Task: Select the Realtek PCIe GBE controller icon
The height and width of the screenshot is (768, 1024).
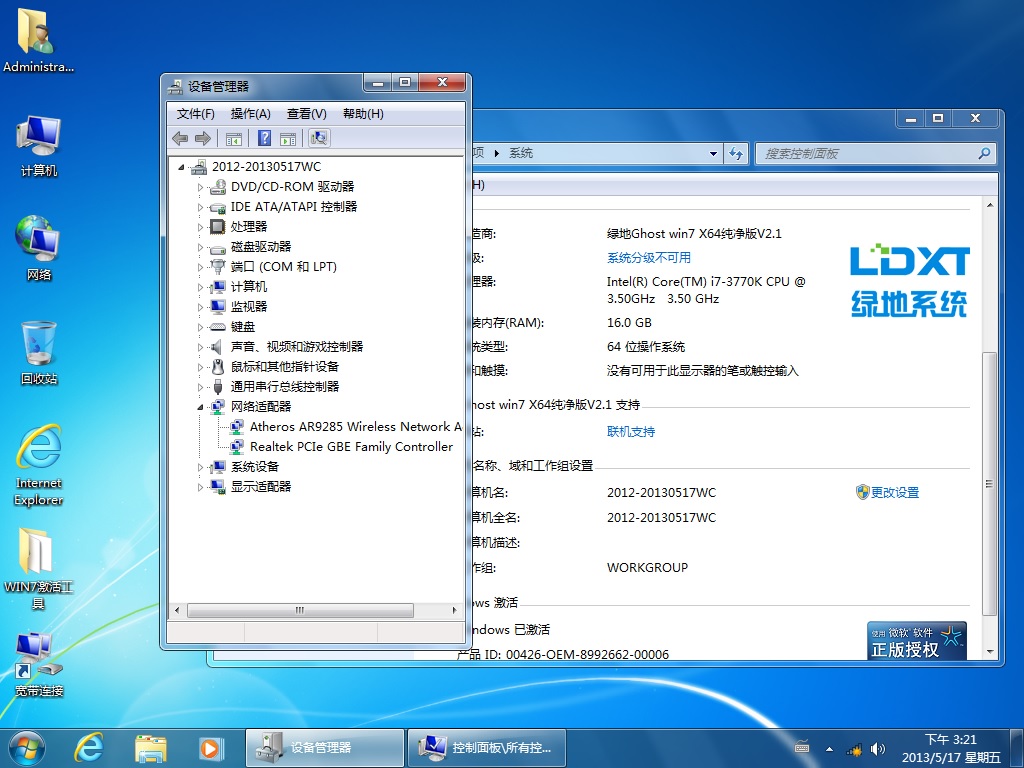Action: 237,447
